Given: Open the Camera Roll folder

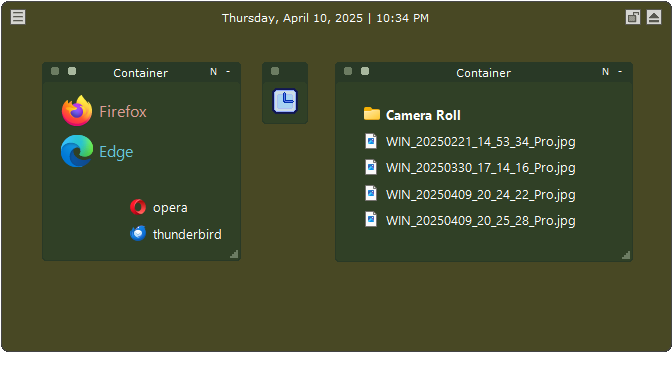Looking at the screenshot, I should click(x=412, y=115).
